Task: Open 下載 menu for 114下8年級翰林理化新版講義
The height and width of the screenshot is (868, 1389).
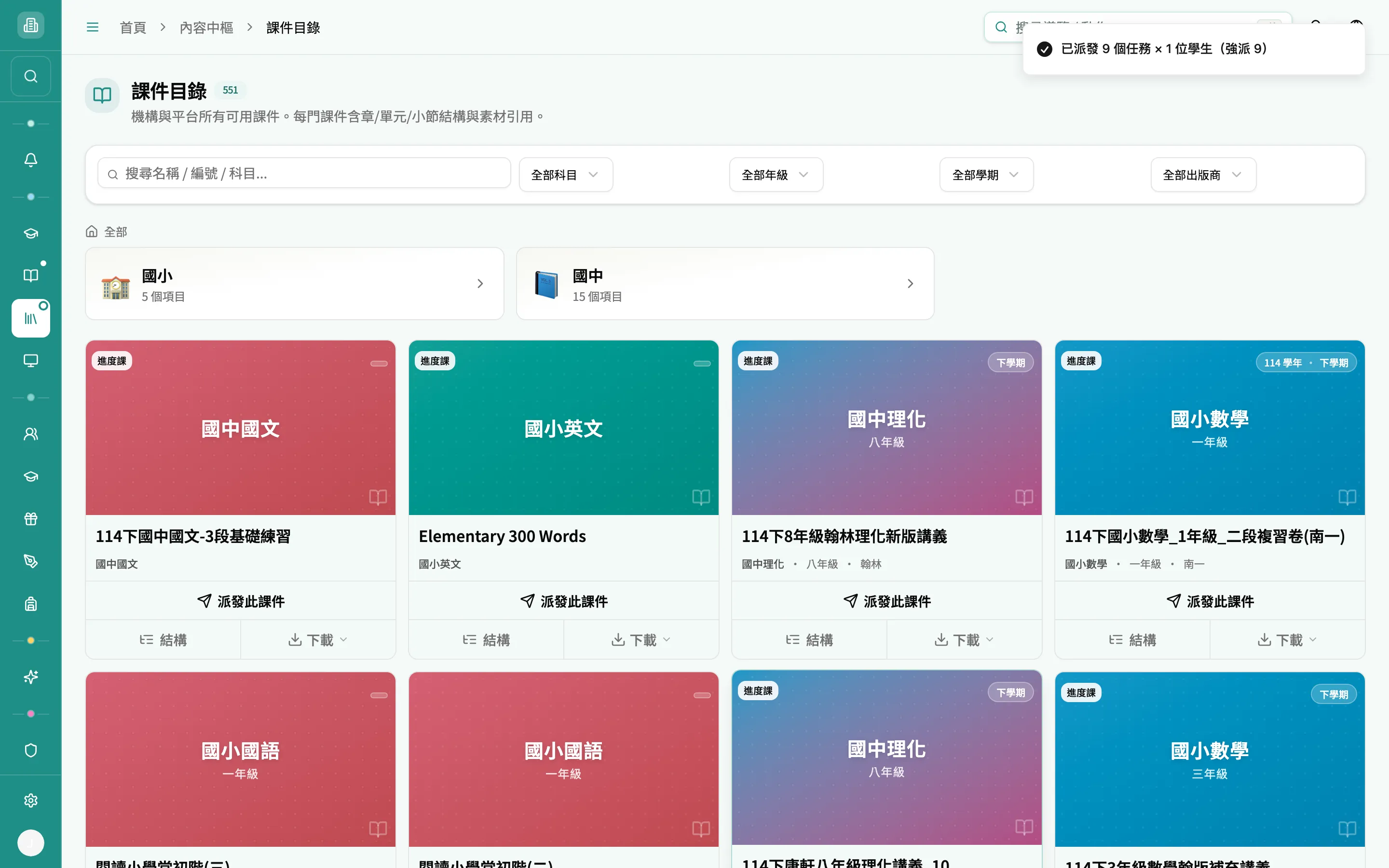Action: (964, 639)
